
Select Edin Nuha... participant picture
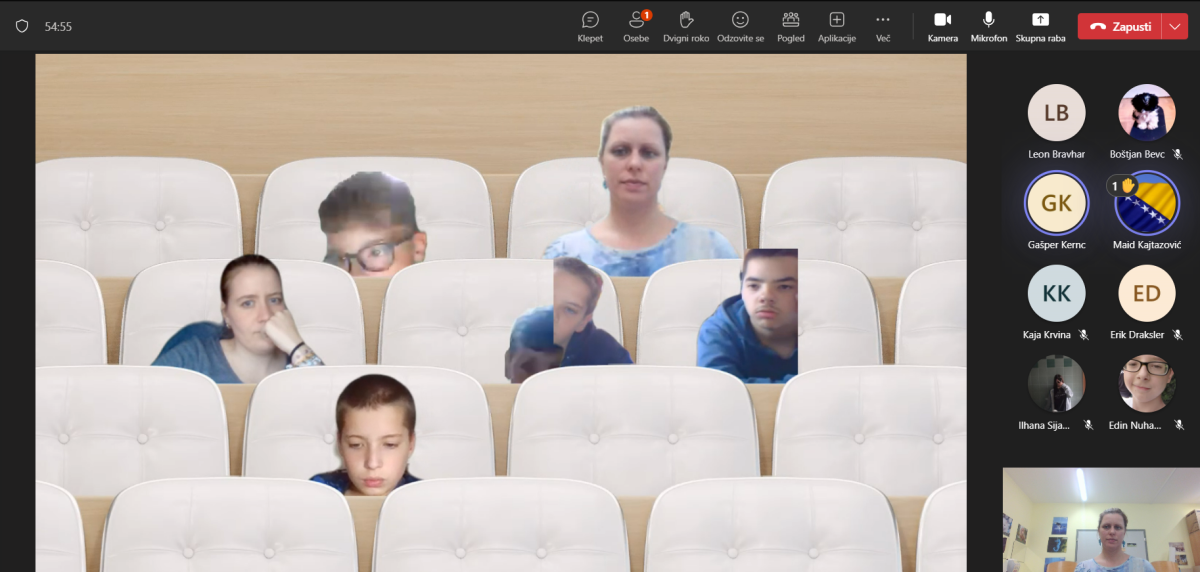click(x=1146, y=383)
